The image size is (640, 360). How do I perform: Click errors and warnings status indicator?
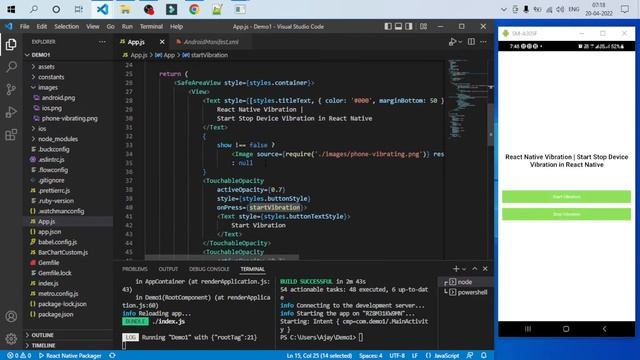pos(19,356)
